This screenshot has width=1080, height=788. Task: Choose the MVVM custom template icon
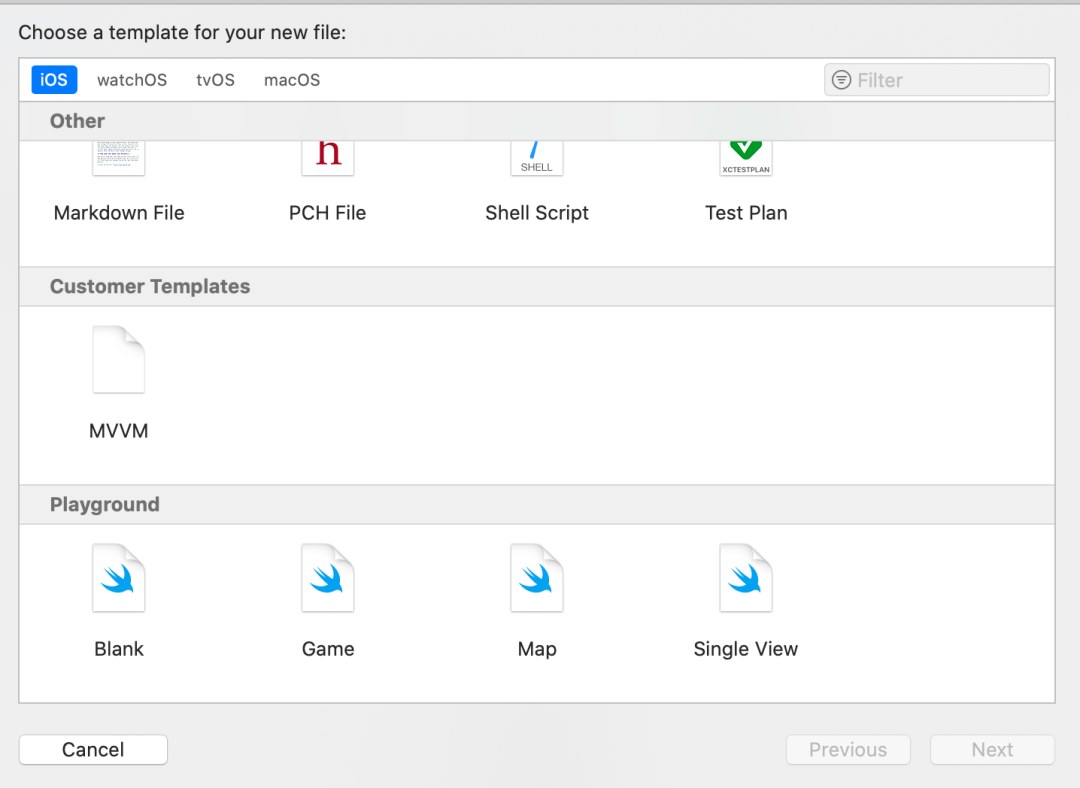point(119,360)
